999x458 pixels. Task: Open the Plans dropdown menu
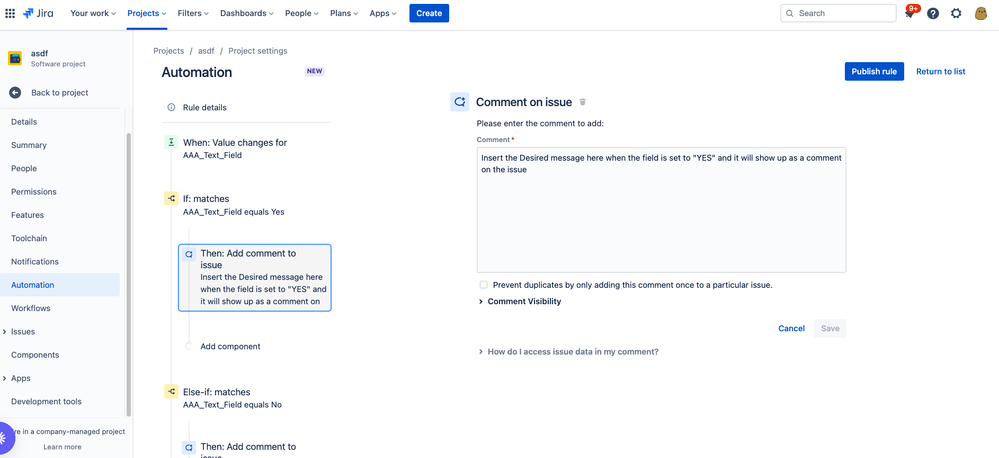tap(344, 13)
